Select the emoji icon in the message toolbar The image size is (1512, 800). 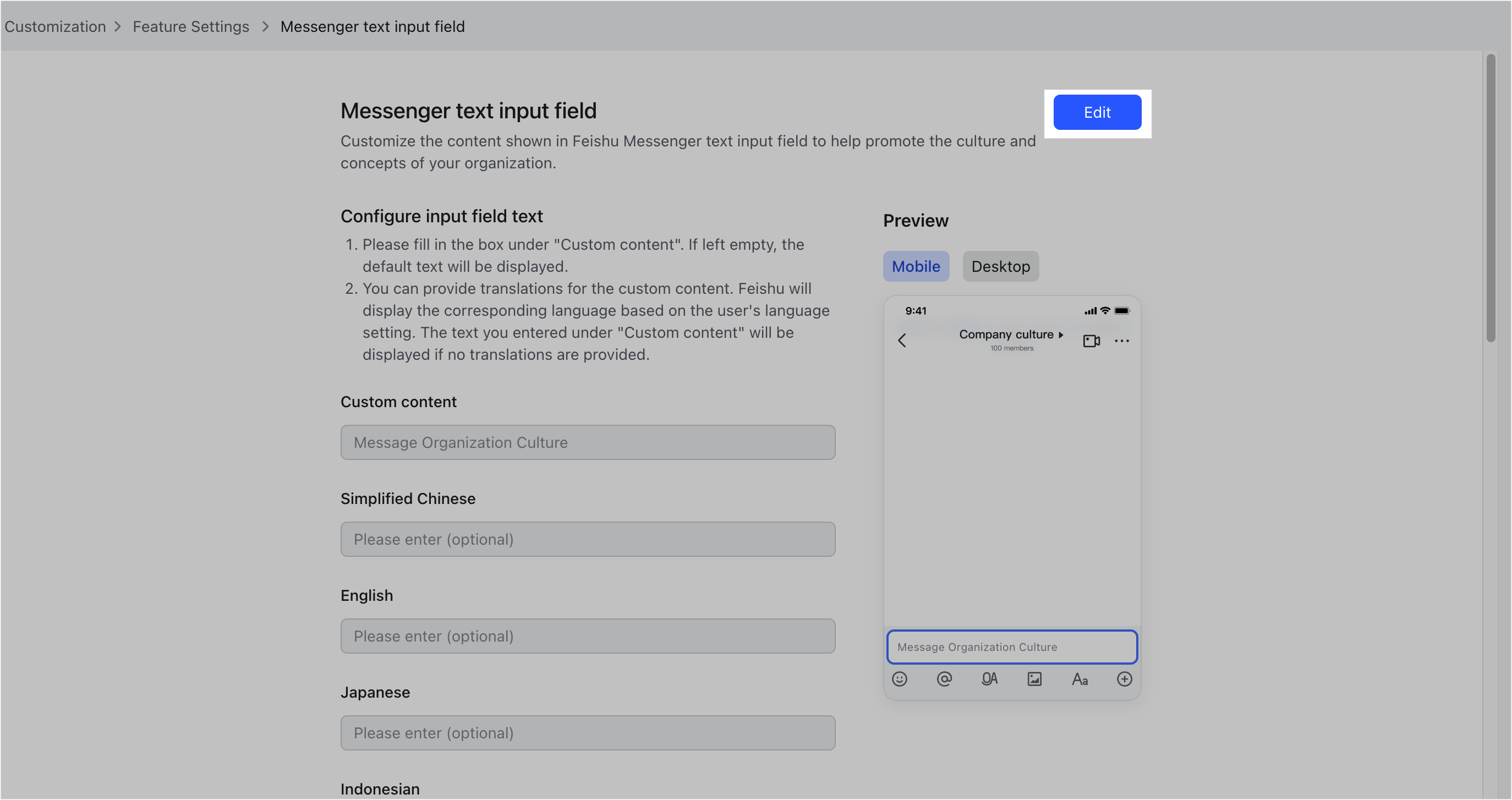pyautogui.click(x=900, y=679)
